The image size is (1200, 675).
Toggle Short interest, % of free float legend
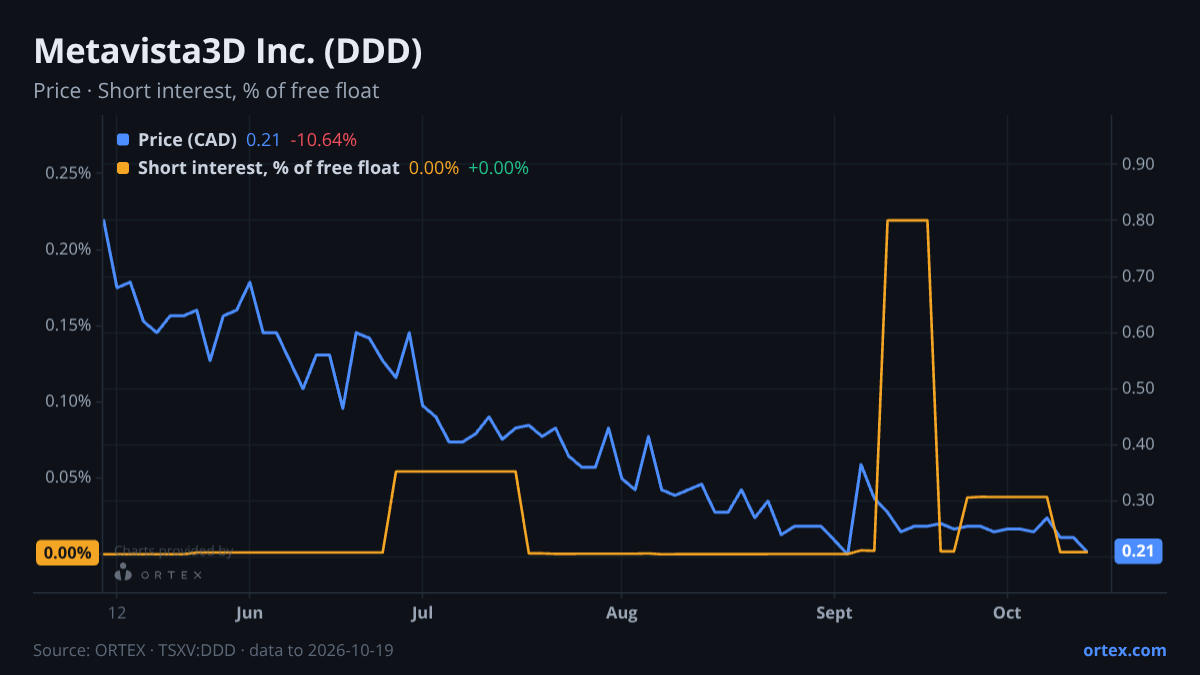tap(268, 168)
